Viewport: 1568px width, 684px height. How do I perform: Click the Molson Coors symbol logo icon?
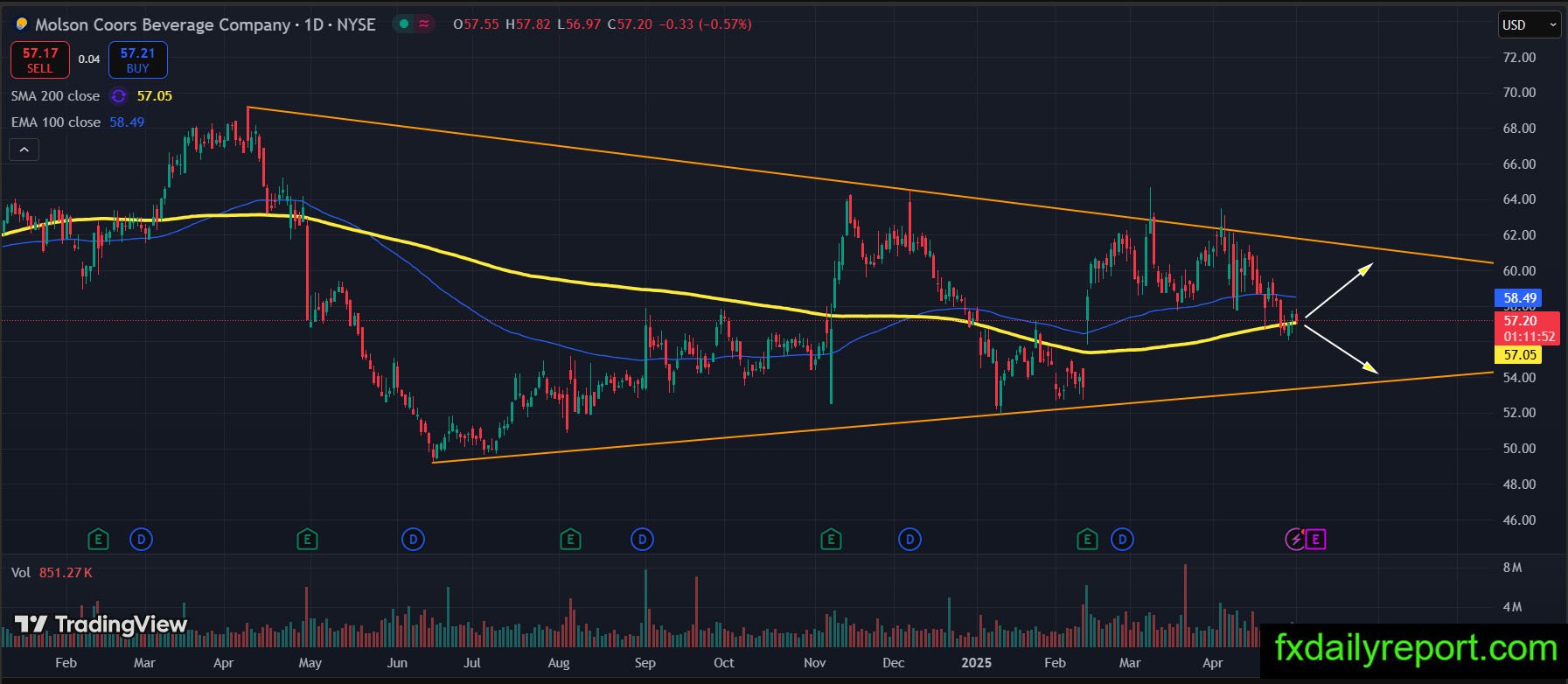[21, 24]
